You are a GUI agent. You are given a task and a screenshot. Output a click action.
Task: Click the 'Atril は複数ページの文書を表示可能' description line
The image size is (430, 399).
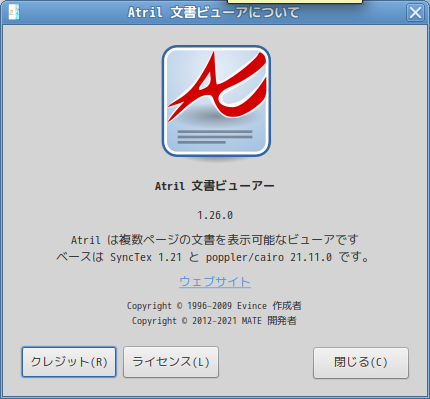click(215, 240)
